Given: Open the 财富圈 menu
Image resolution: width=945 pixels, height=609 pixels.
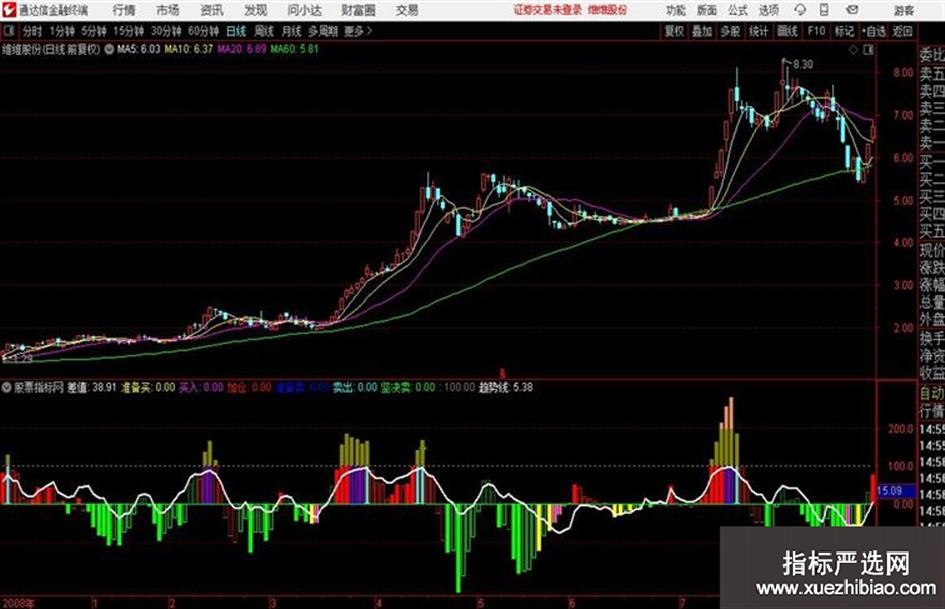Looking at the screenshot, I should [358, 10].
